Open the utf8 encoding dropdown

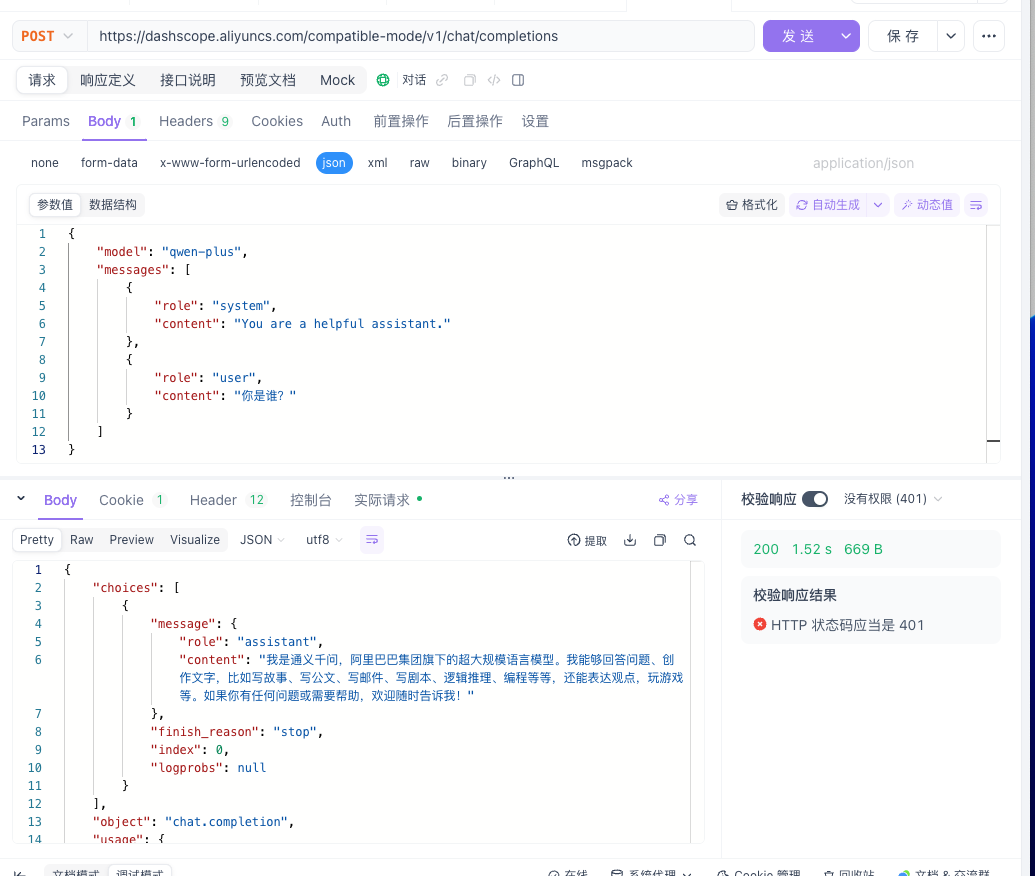(x=324, y=540)
